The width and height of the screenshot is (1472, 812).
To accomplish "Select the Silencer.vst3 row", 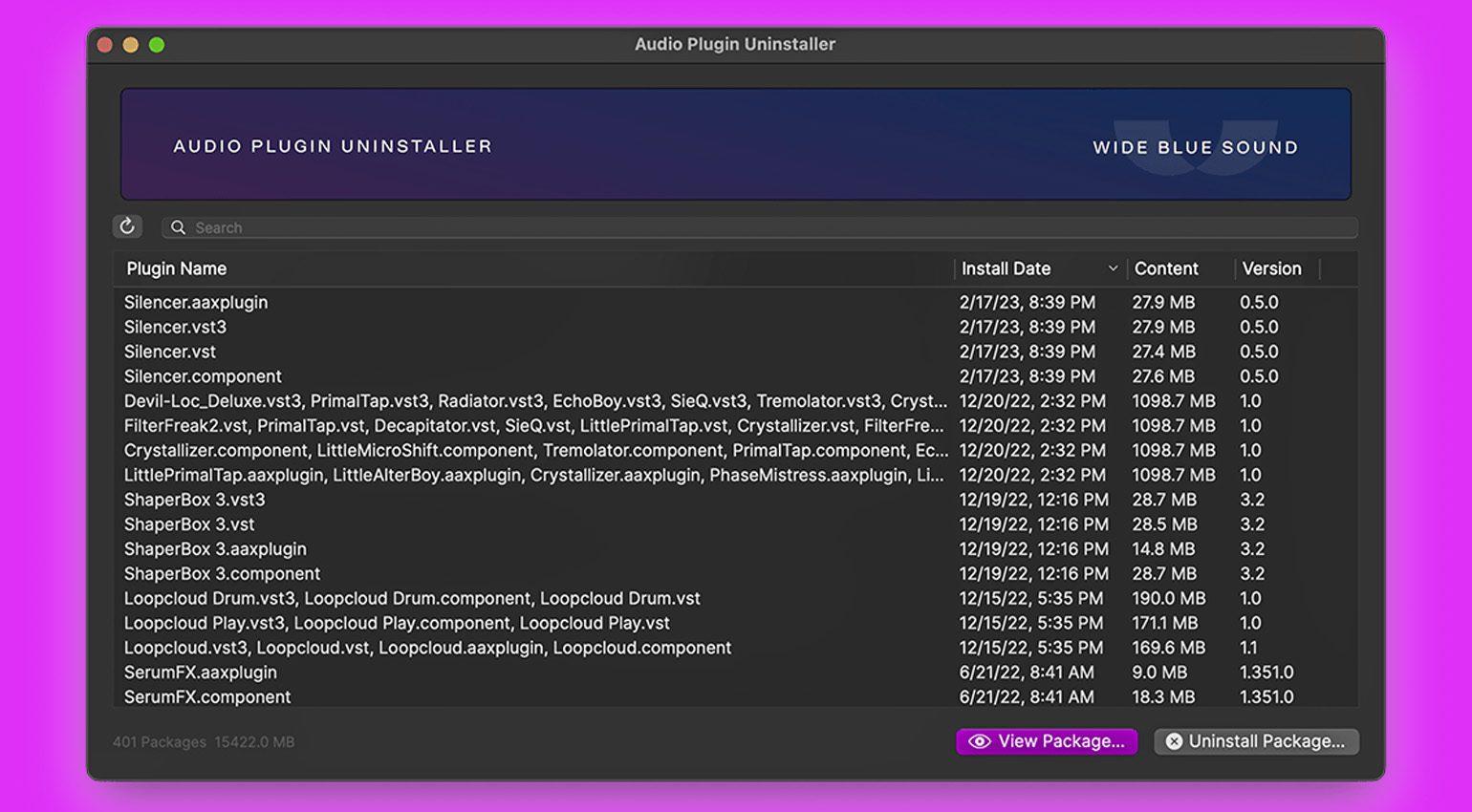I will pos(735,327).
